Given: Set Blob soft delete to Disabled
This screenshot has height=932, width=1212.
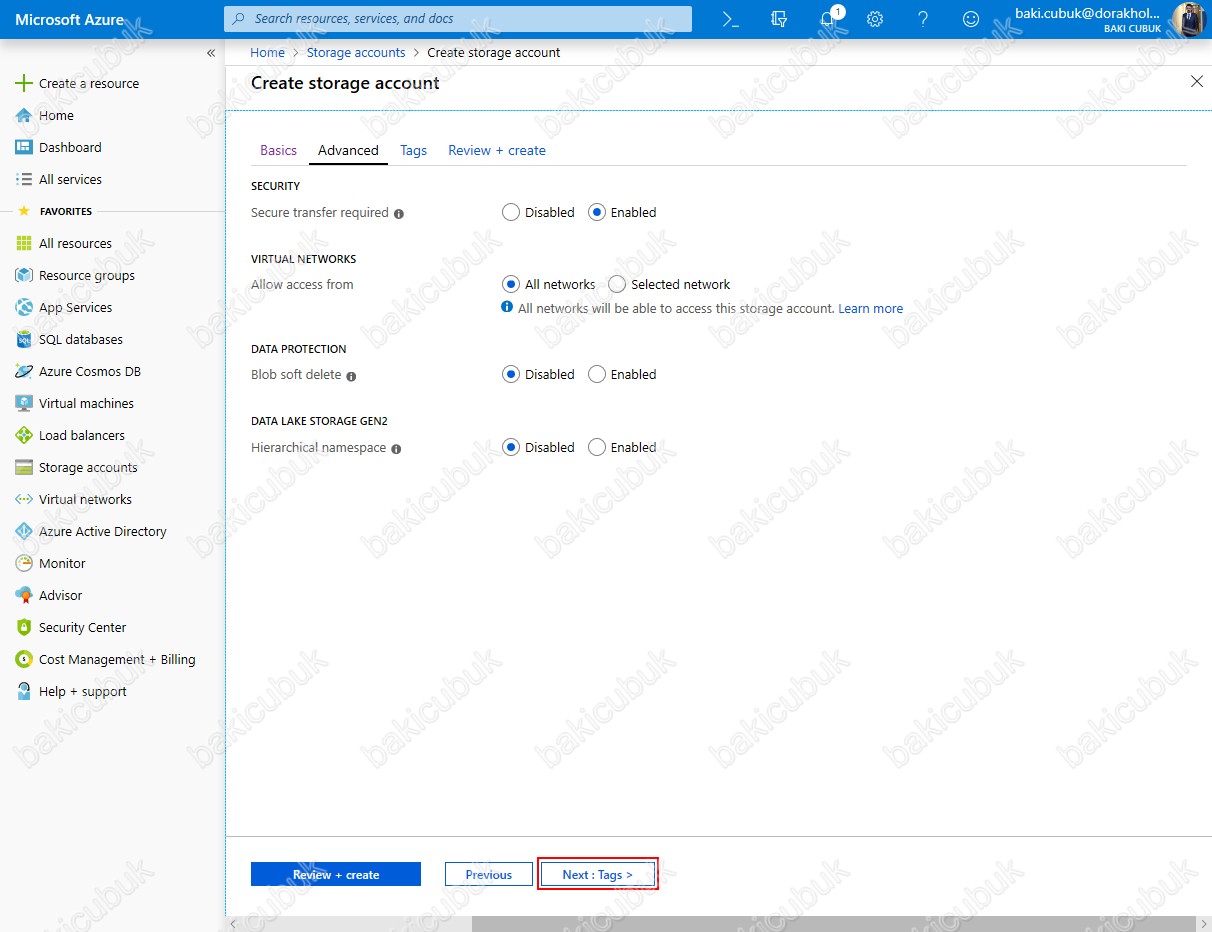Looking at the screenshot, I should (511, 374).
